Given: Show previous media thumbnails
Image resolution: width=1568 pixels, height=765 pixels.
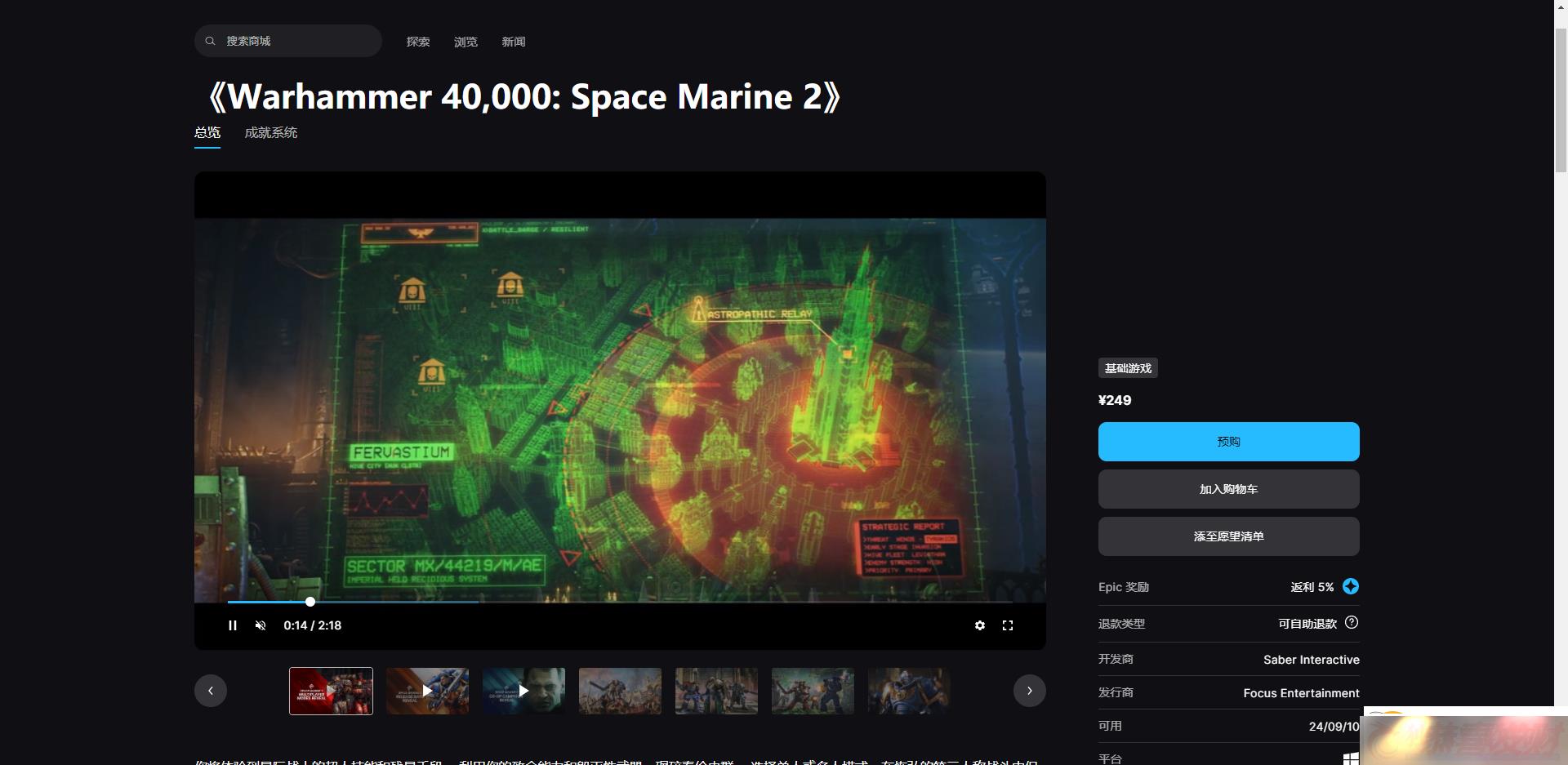Looking at the screenshot, I should (211, 691).
